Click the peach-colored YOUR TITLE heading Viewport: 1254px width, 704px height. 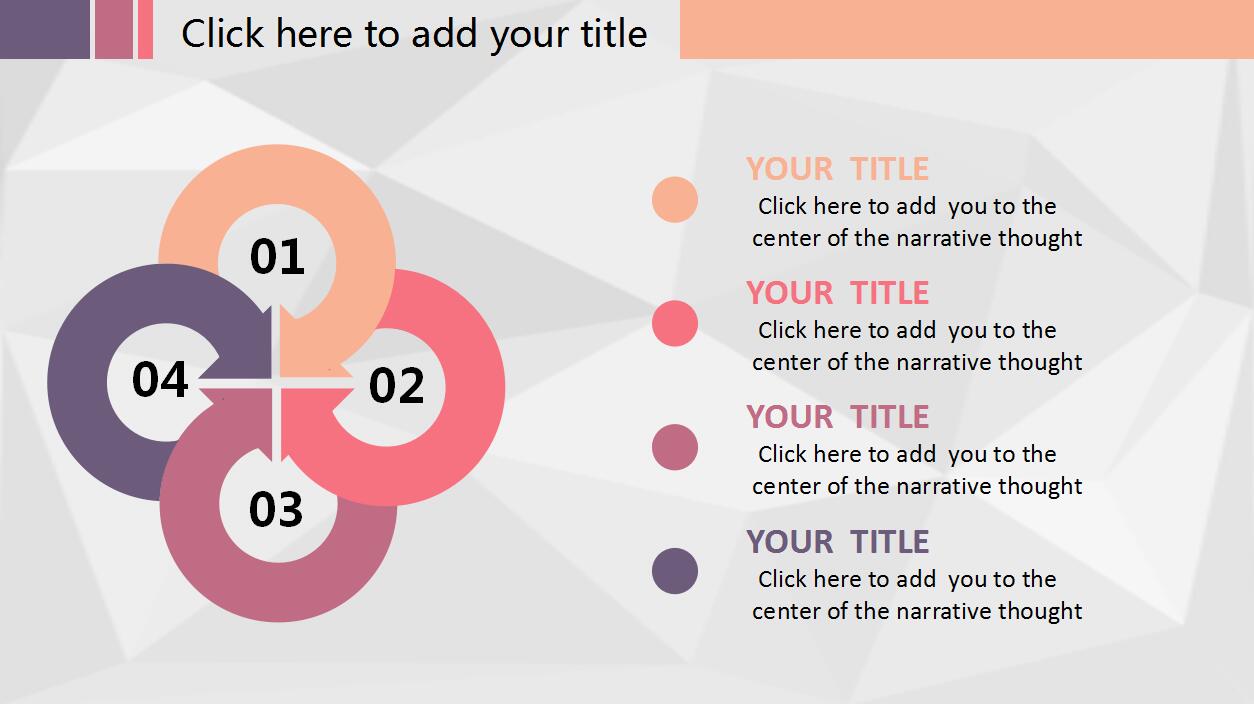point(837,169)
